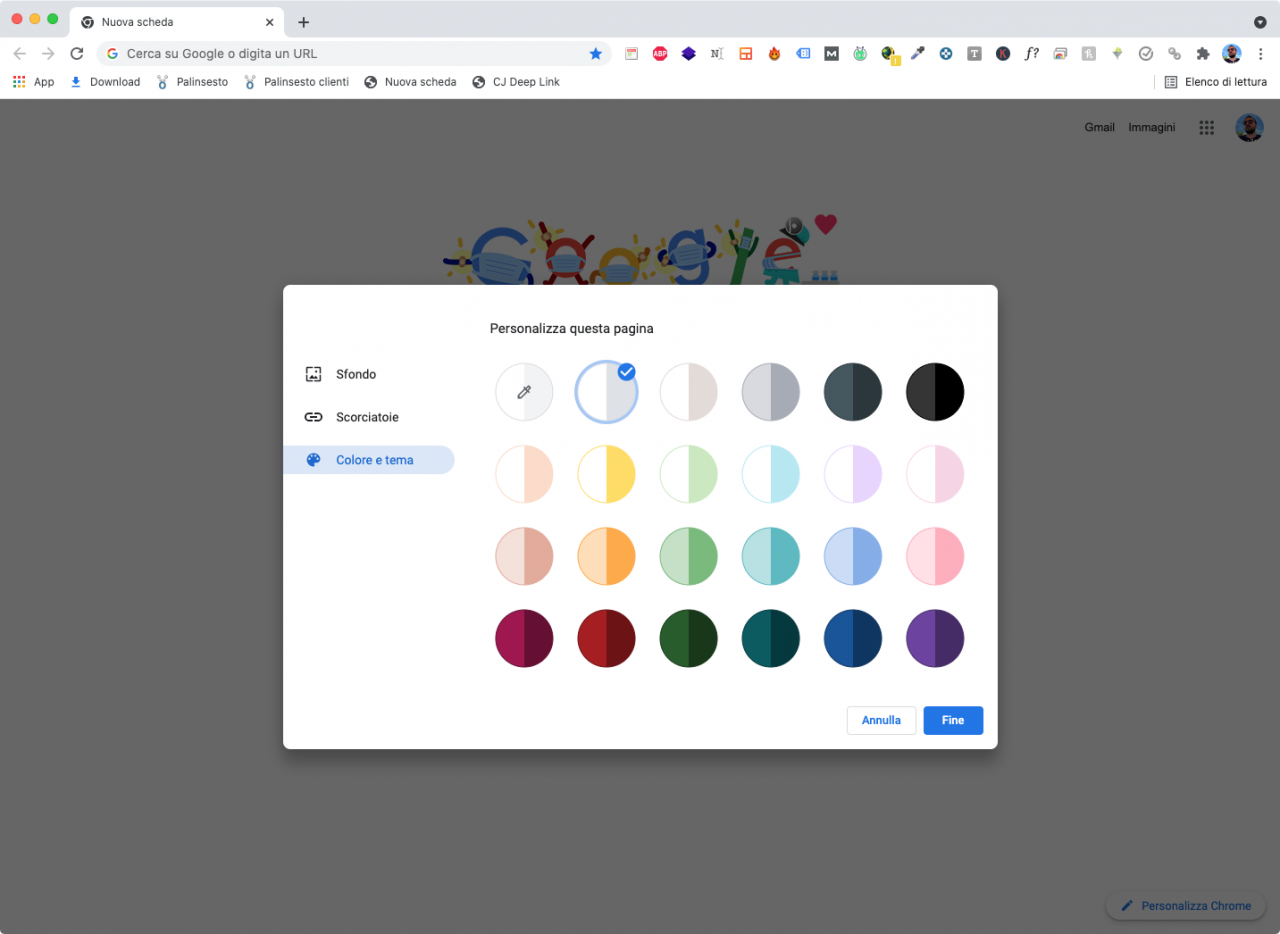Screen dimensions: 1280x934
Task: Open the CJ Deep Link bookmark
Action: point(516,82)
